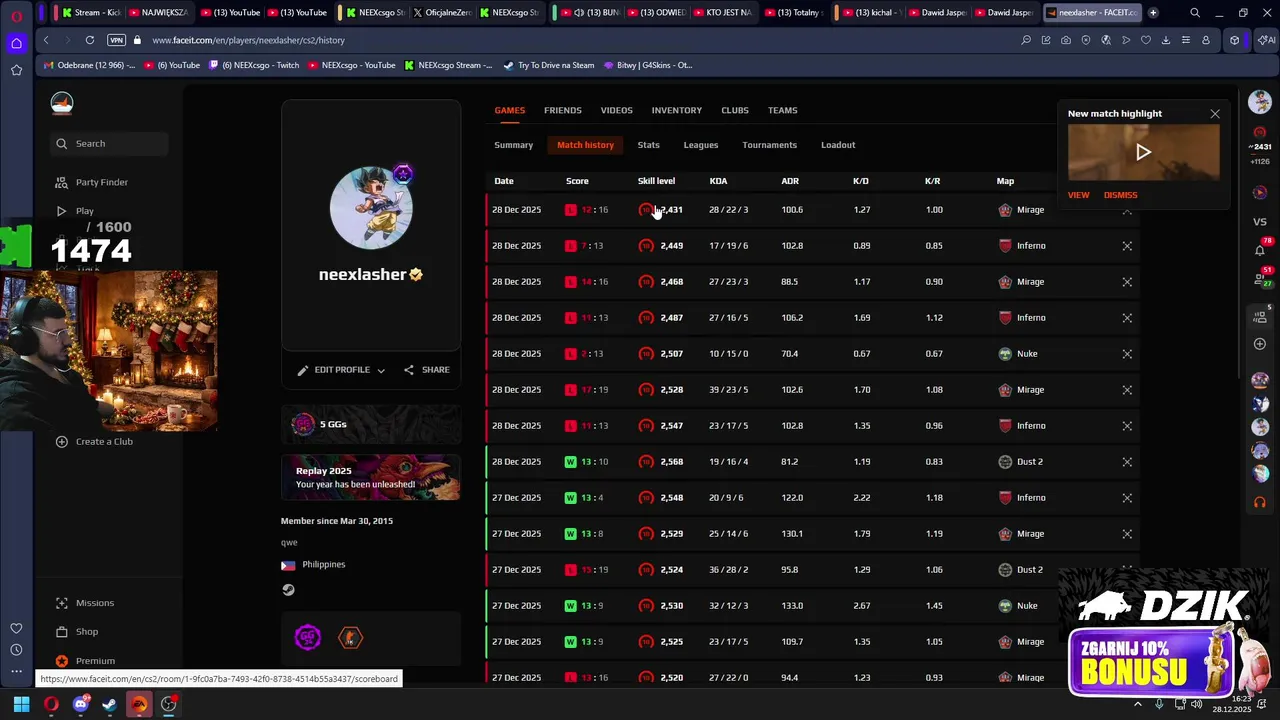Open the VS icon in the right sidebar
This screenshot has width=1280, height=720.
coord(1260,222)
